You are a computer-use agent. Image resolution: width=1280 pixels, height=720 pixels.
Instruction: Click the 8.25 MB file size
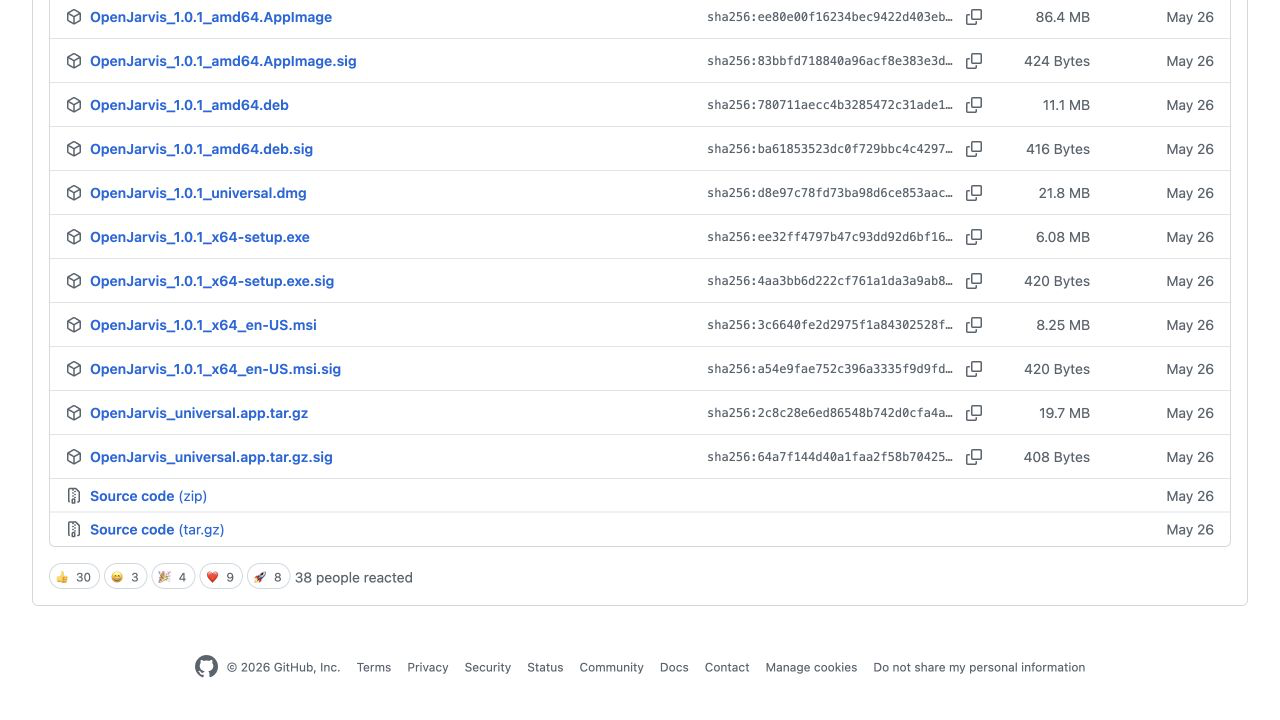point(1063,325)
